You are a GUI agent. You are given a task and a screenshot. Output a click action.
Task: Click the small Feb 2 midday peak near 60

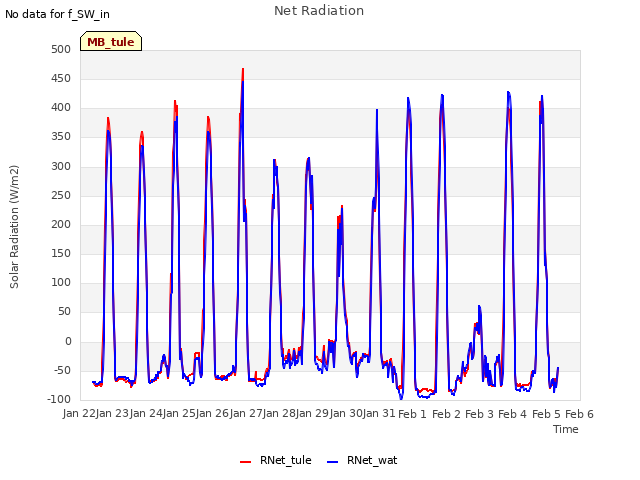coord(479,306)
